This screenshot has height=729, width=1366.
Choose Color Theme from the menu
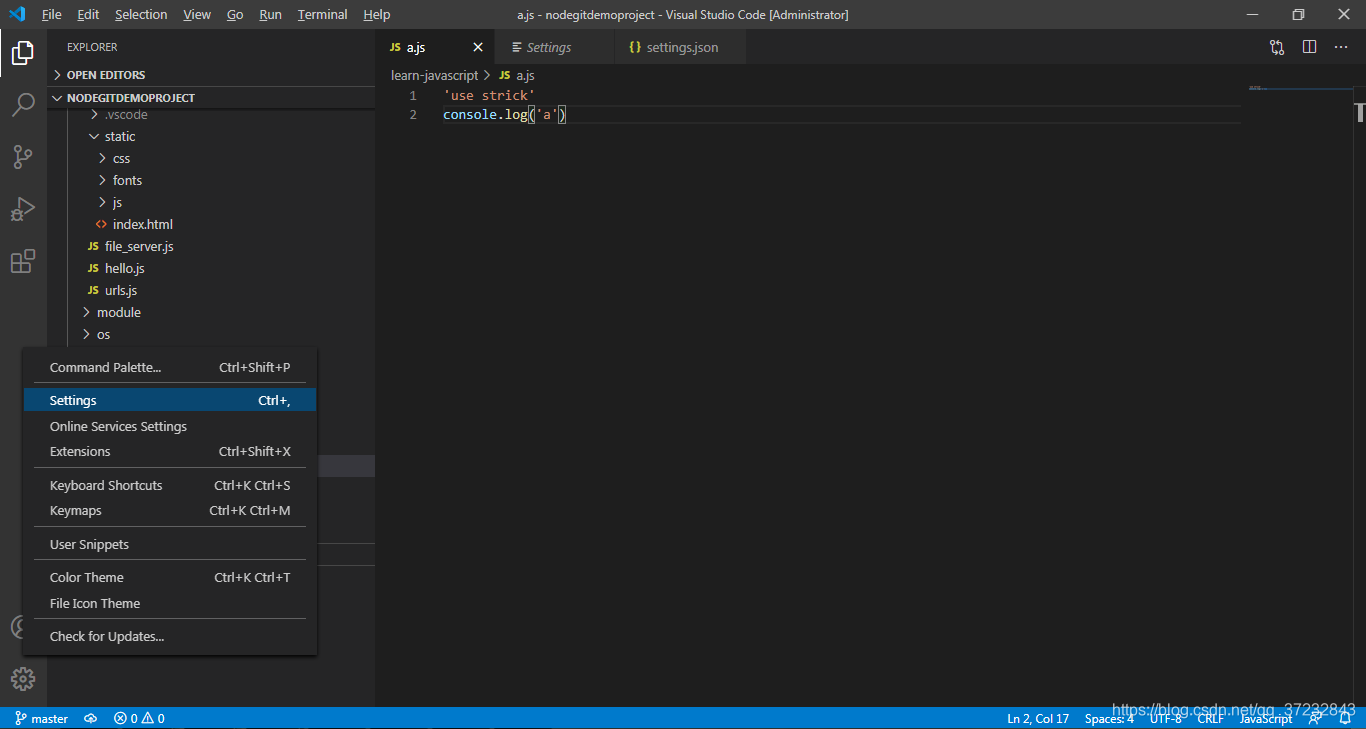[170, 577]
